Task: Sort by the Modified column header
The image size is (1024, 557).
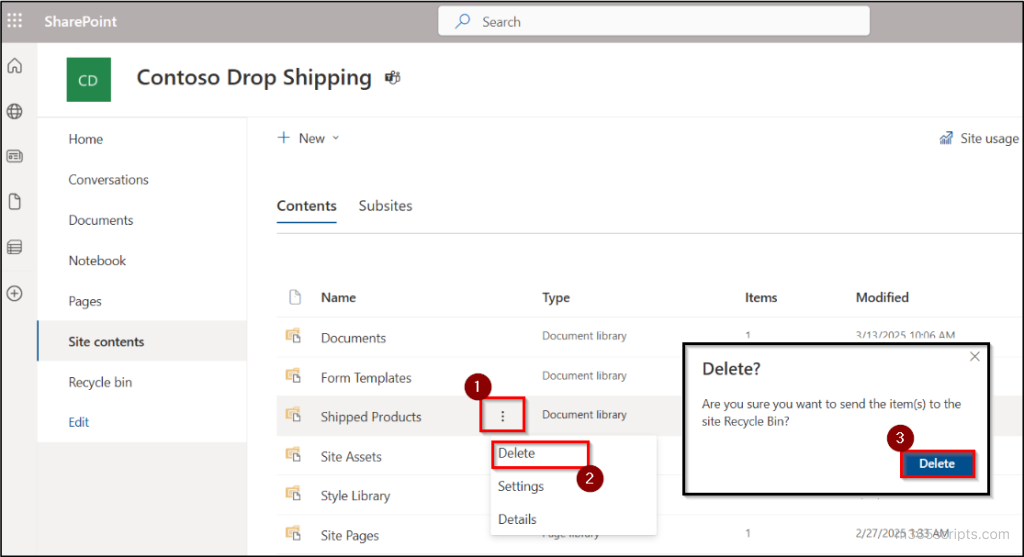Action: tap(882, 297)
